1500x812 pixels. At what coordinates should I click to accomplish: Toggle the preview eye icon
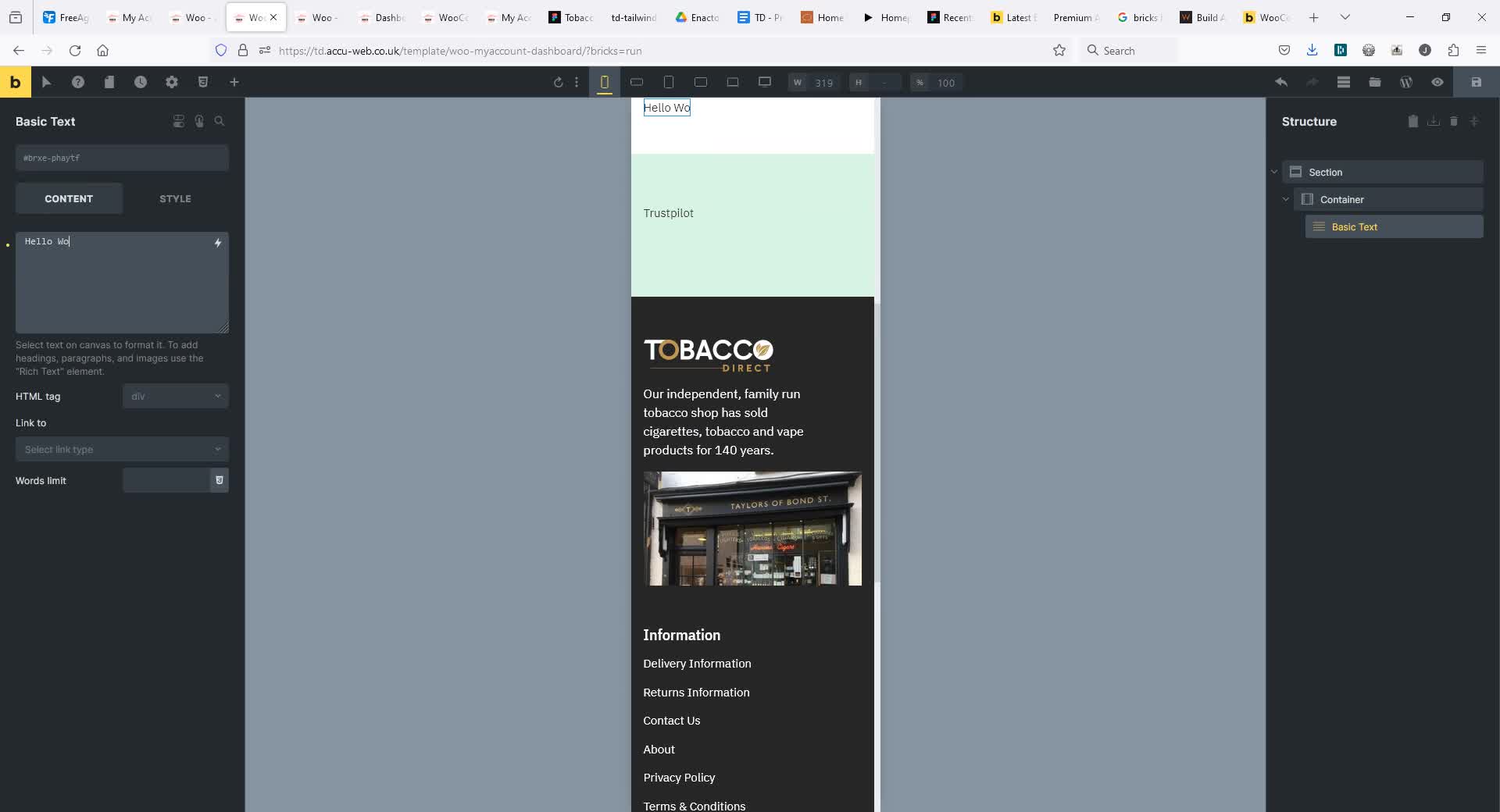point(1437,82)
